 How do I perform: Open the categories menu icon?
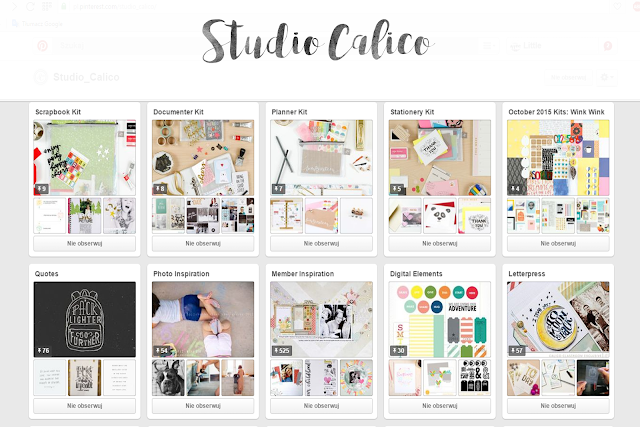pyautogui.click(x=488, y=46)
